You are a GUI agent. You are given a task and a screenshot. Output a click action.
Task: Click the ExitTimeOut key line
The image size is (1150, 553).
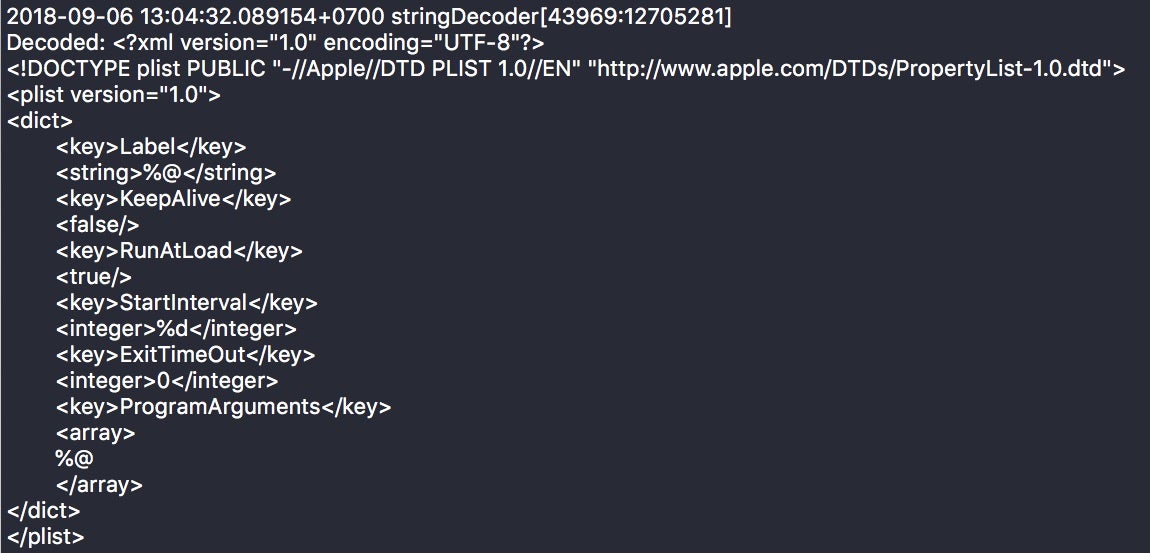click(185, 355)
